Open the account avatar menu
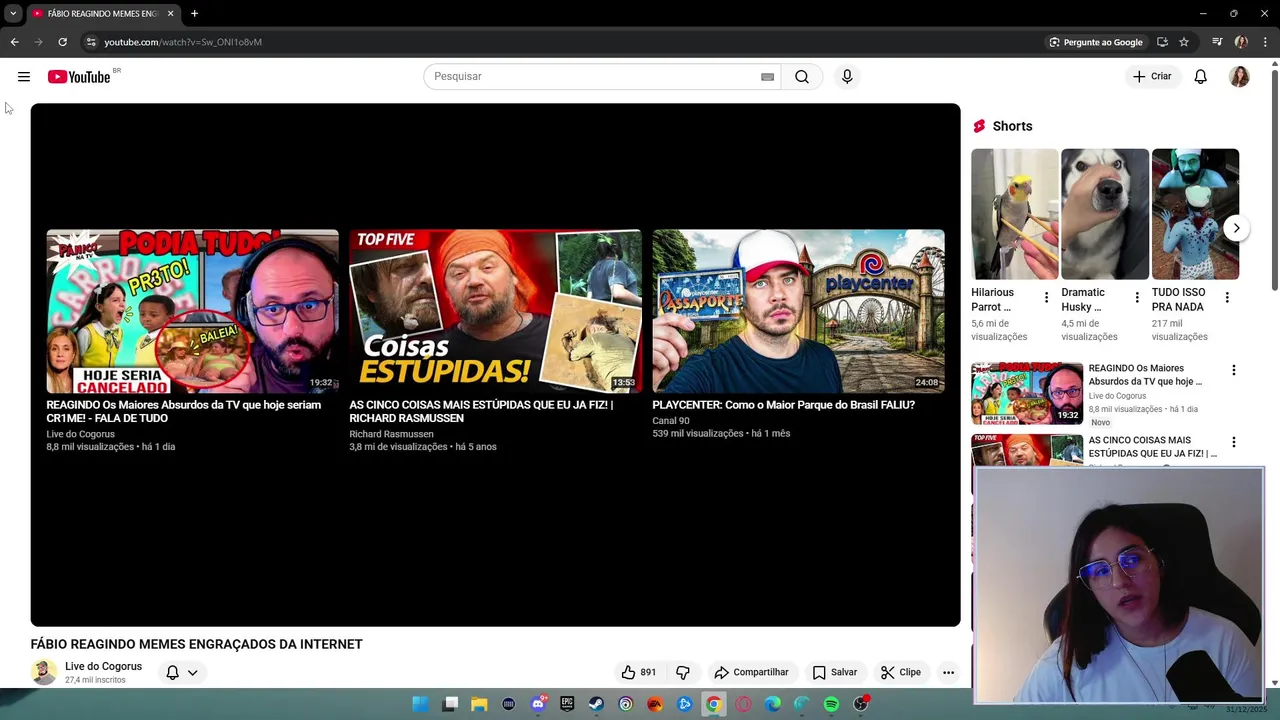Image resolution: width=1280 pixels, height=720 pixels. (1239, 77)
